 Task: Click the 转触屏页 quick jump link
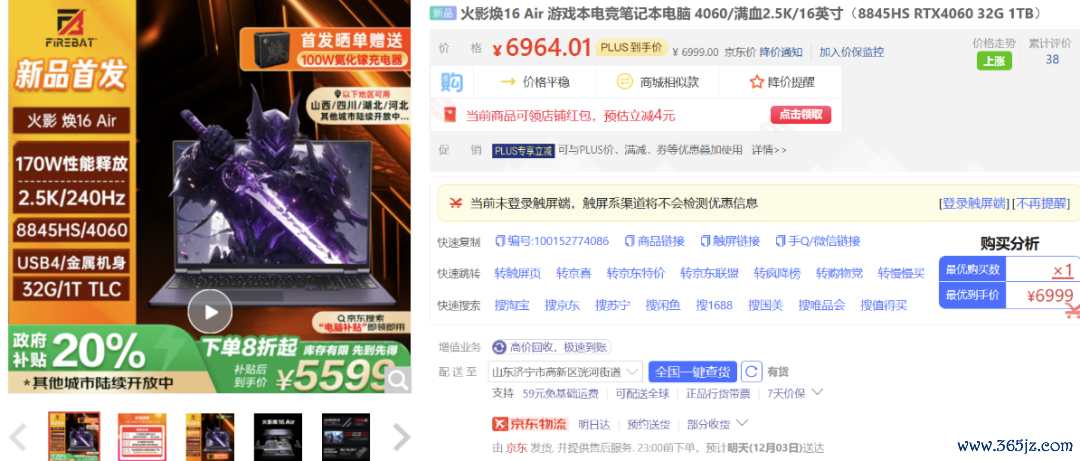(x=518, y=274)
